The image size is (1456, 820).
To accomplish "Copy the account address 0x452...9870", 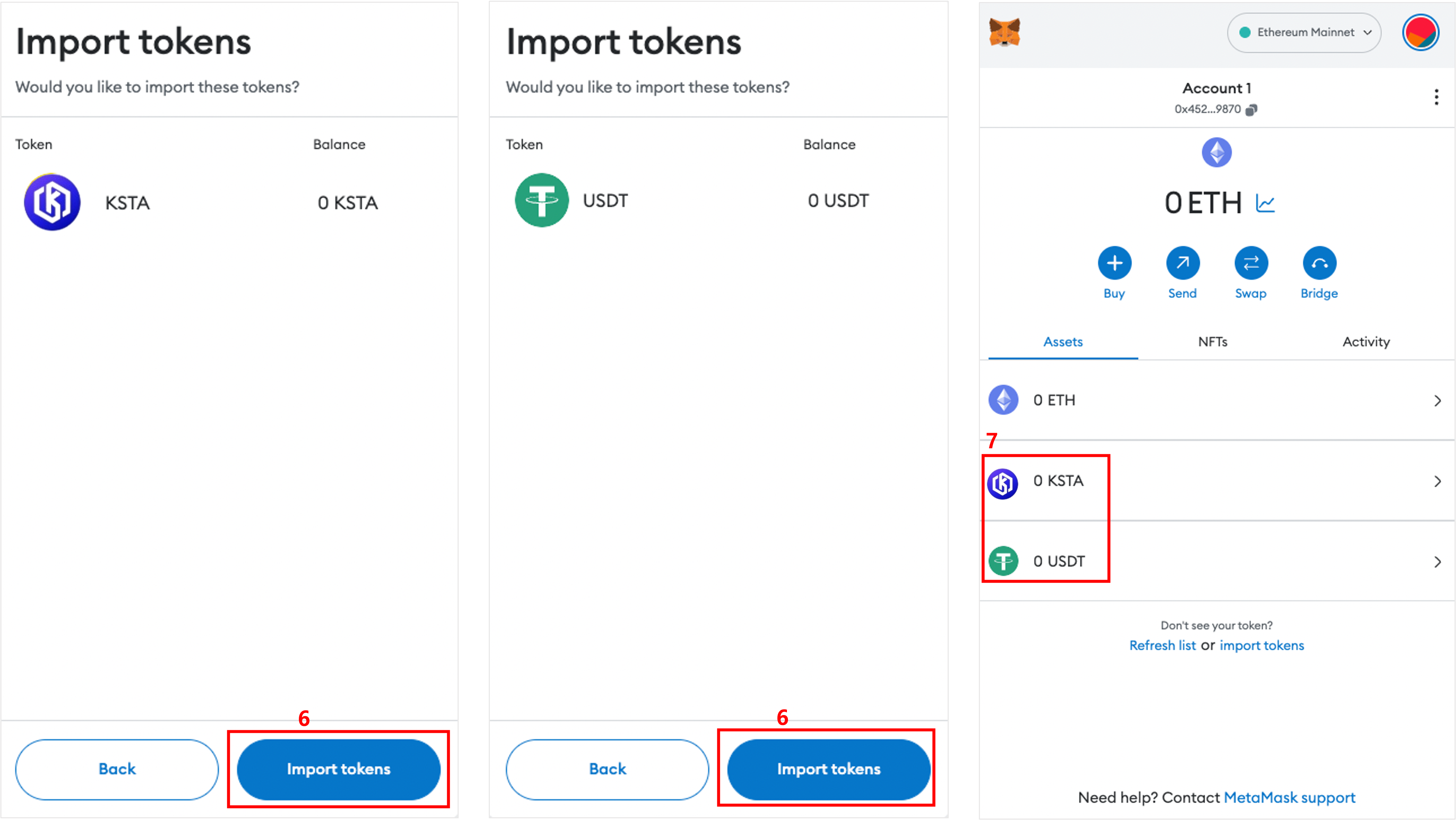I will [1251, 110].
